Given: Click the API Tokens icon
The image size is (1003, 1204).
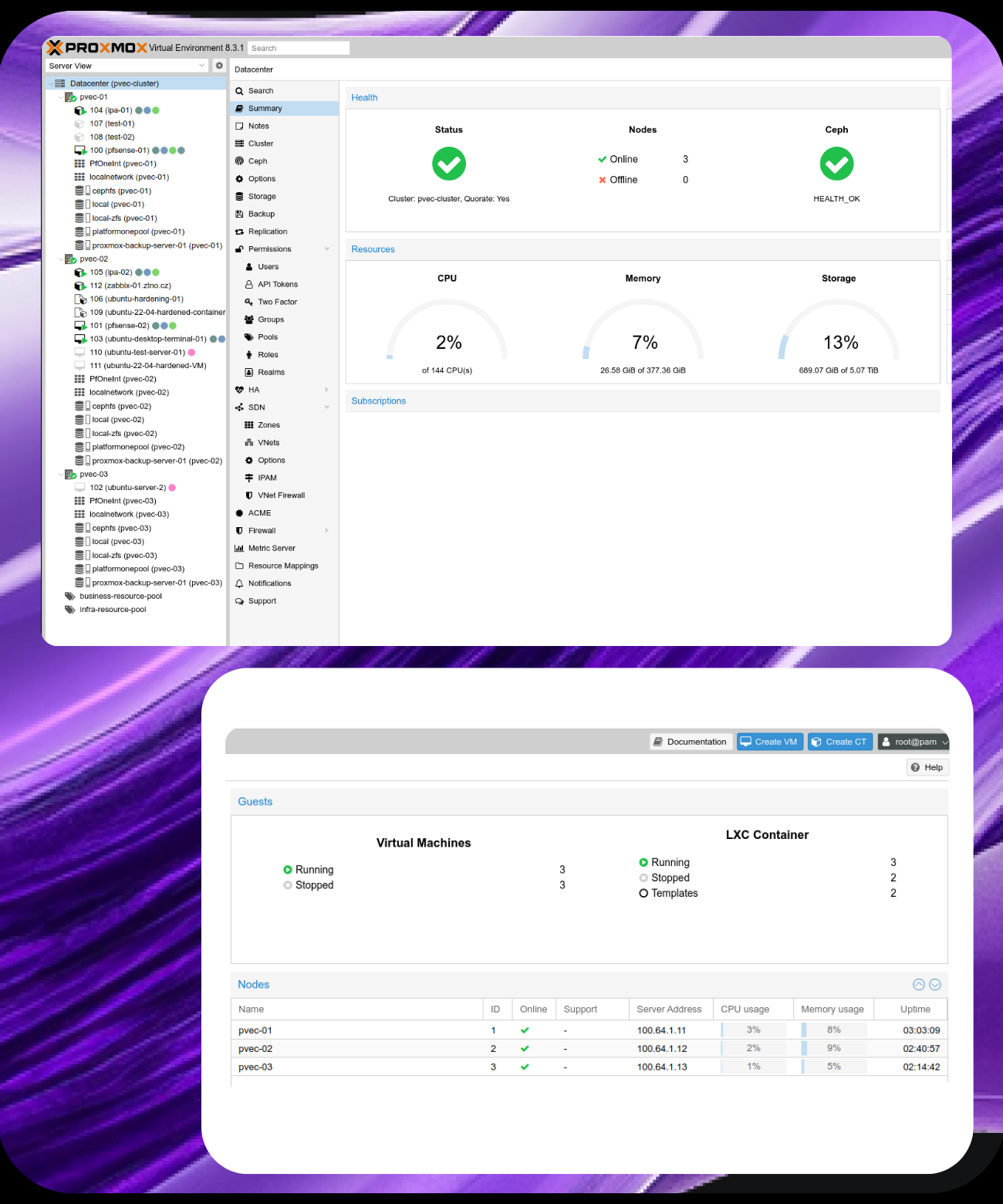Looking at the screenshot, I should (x=249, y=284).
